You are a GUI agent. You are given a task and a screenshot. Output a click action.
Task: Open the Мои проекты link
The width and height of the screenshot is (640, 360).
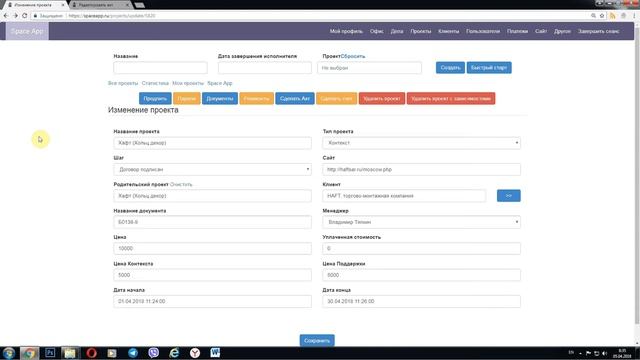[188, 83]
